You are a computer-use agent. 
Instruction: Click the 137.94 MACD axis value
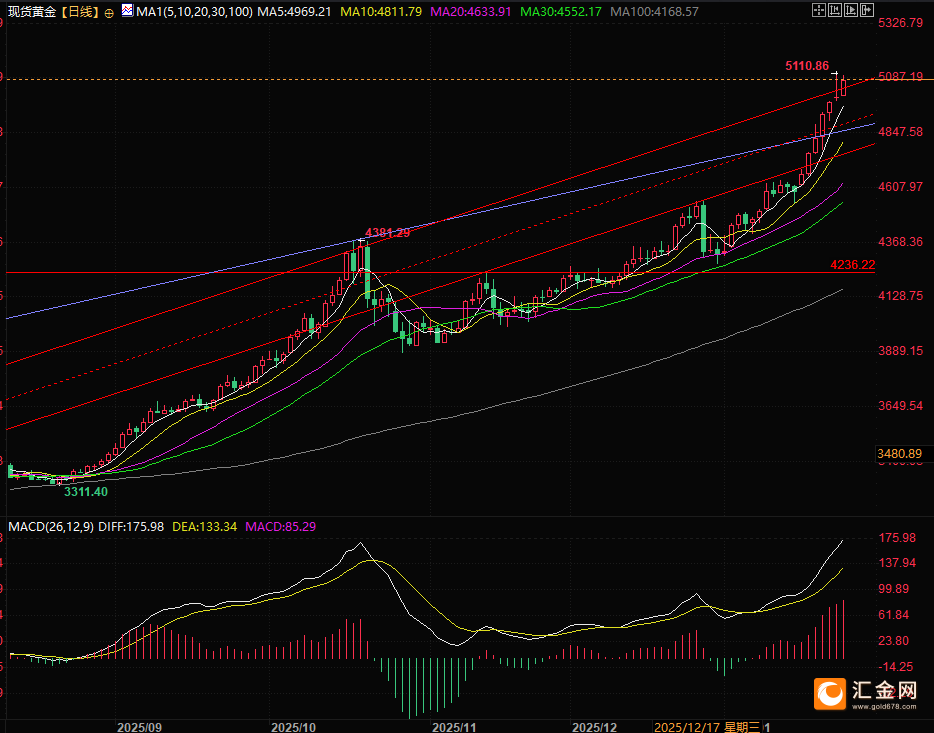point(897,563)
